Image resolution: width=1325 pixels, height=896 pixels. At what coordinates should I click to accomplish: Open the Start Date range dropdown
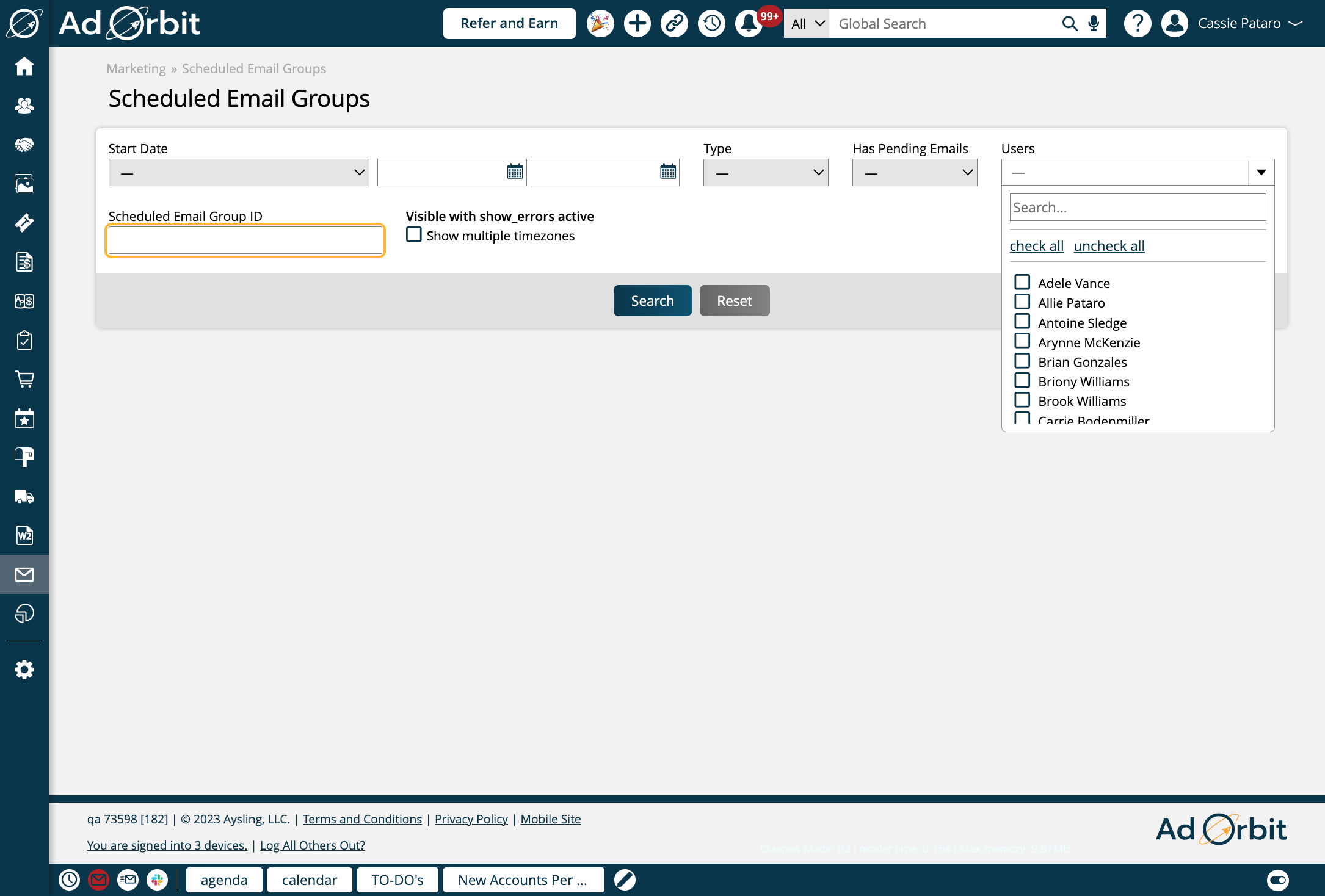tap(239, 173)
